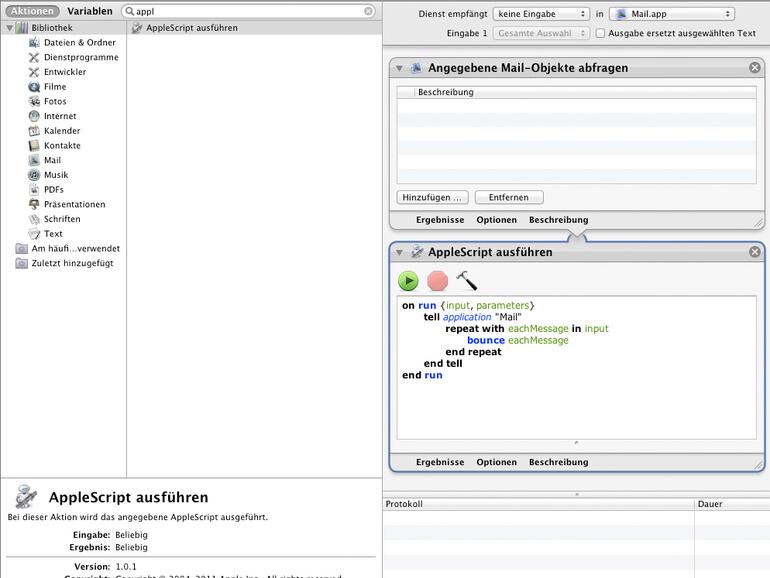Select the Internet library category
The image size is (770, 578).
[59, 116]
